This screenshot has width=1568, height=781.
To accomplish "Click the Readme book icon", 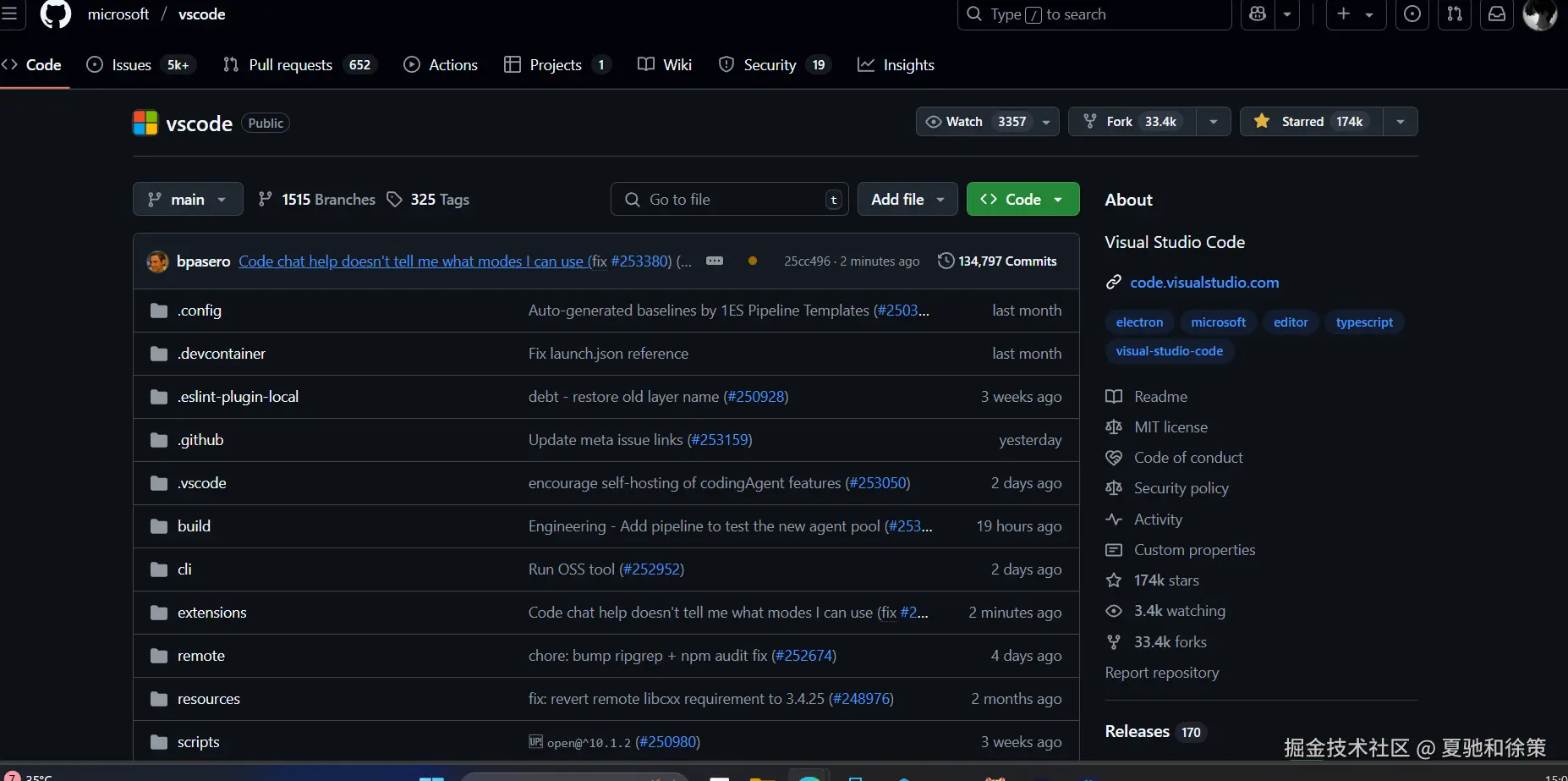I will [1114, 397].
